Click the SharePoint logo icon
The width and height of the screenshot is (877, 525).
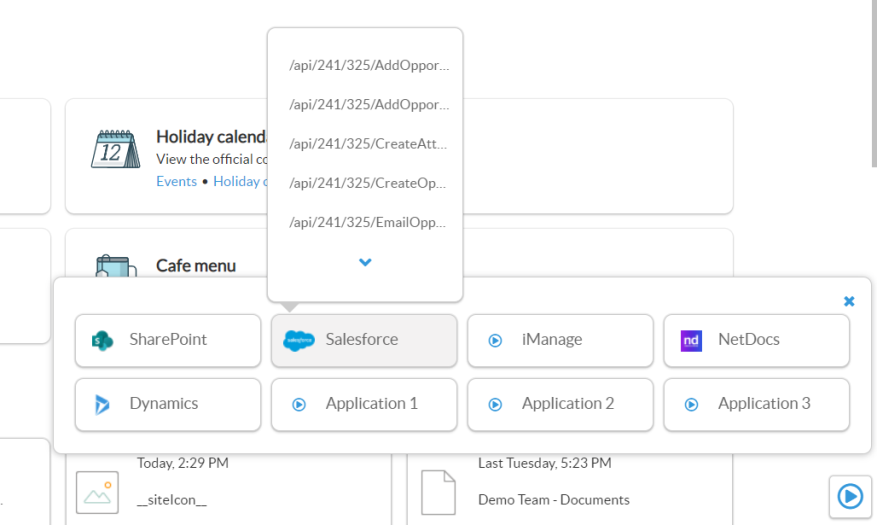pyautogui.click(x=102, y=340)
